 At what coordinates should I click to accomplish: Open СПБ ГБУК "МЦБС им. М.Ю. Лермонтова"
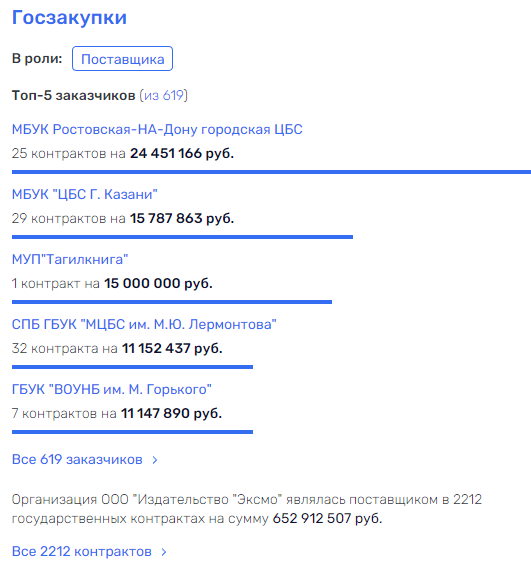144,324
